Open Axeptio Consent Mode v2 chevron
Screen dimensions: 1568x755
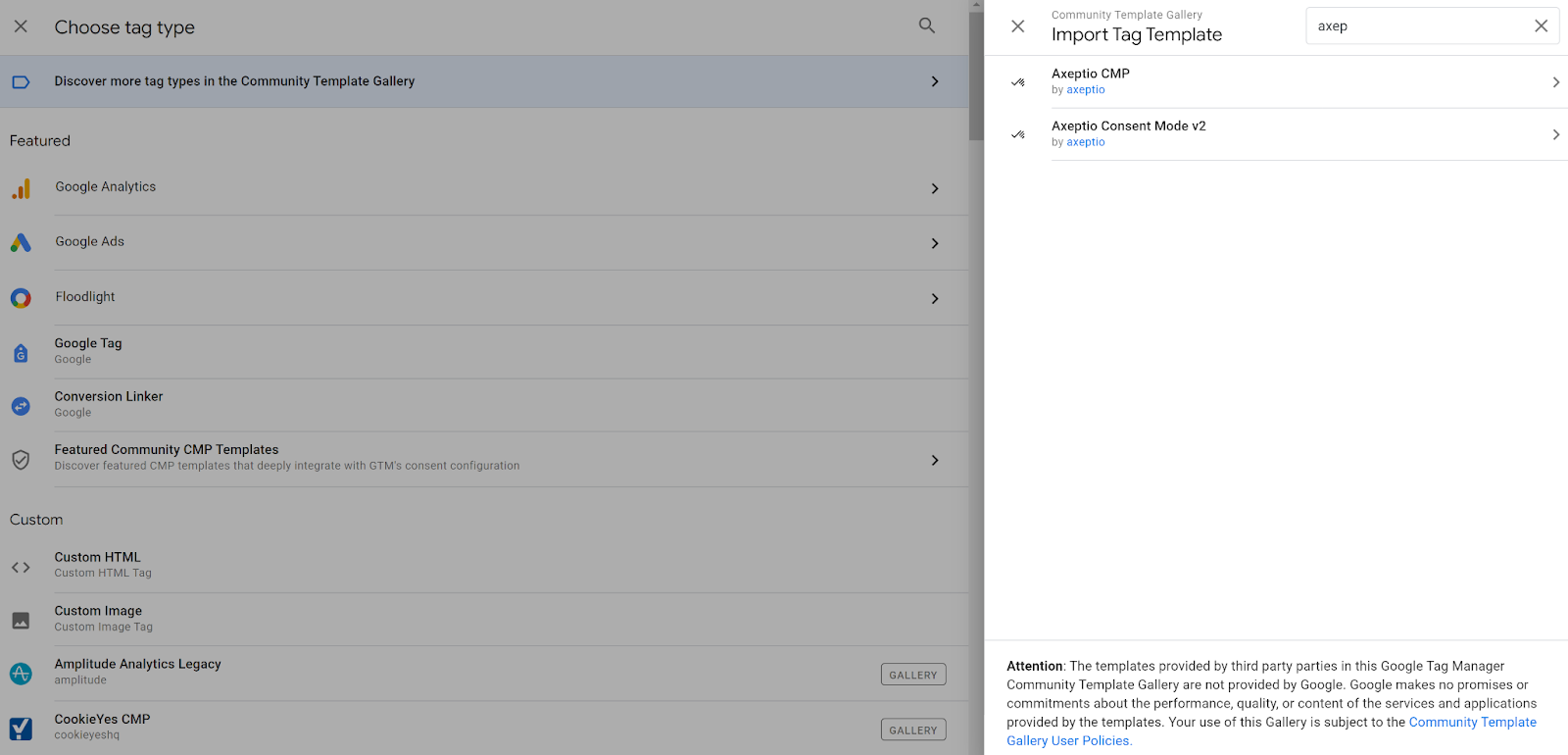click(x=1555, y=134)
